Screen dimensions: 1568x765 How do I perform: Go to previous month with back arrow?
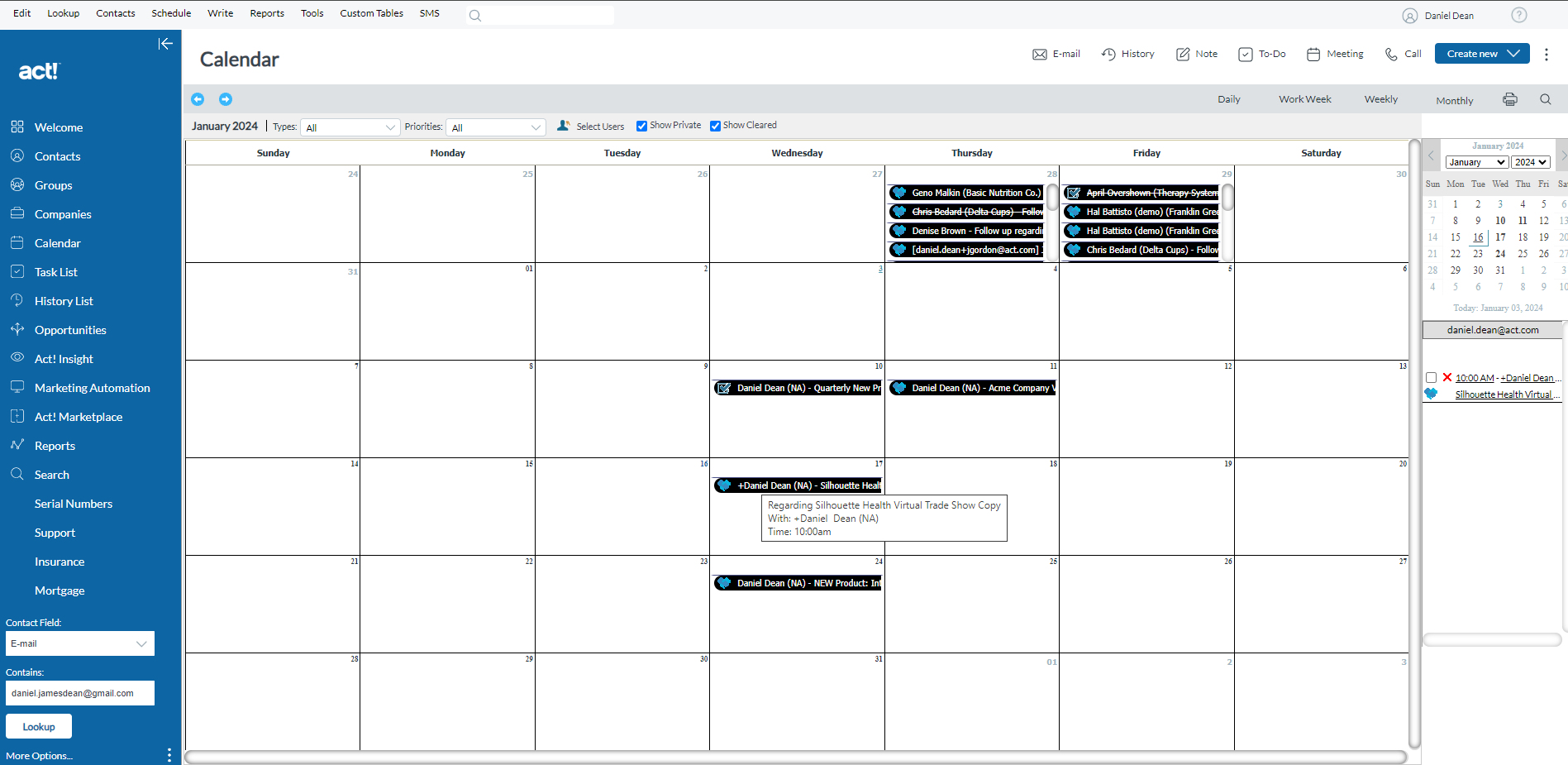(x=198, y=99)
